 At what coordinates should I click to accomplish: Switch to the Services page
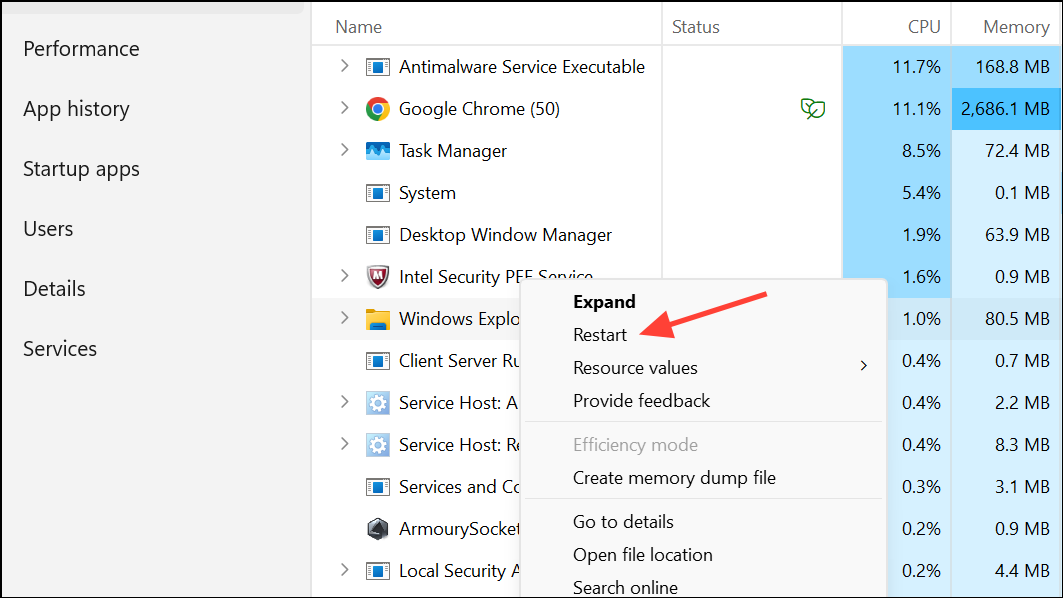(60, 349)
